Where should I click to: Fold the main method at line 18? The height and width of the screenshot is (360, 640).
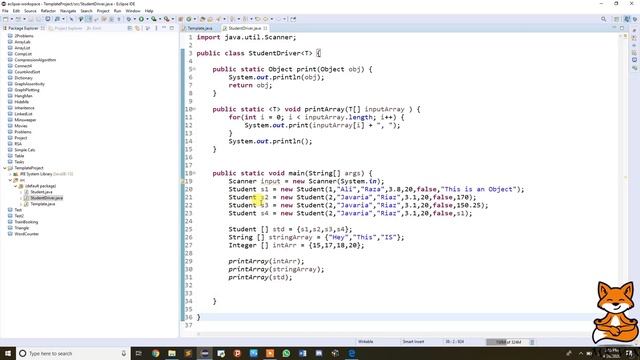click(x=194, y=173)
